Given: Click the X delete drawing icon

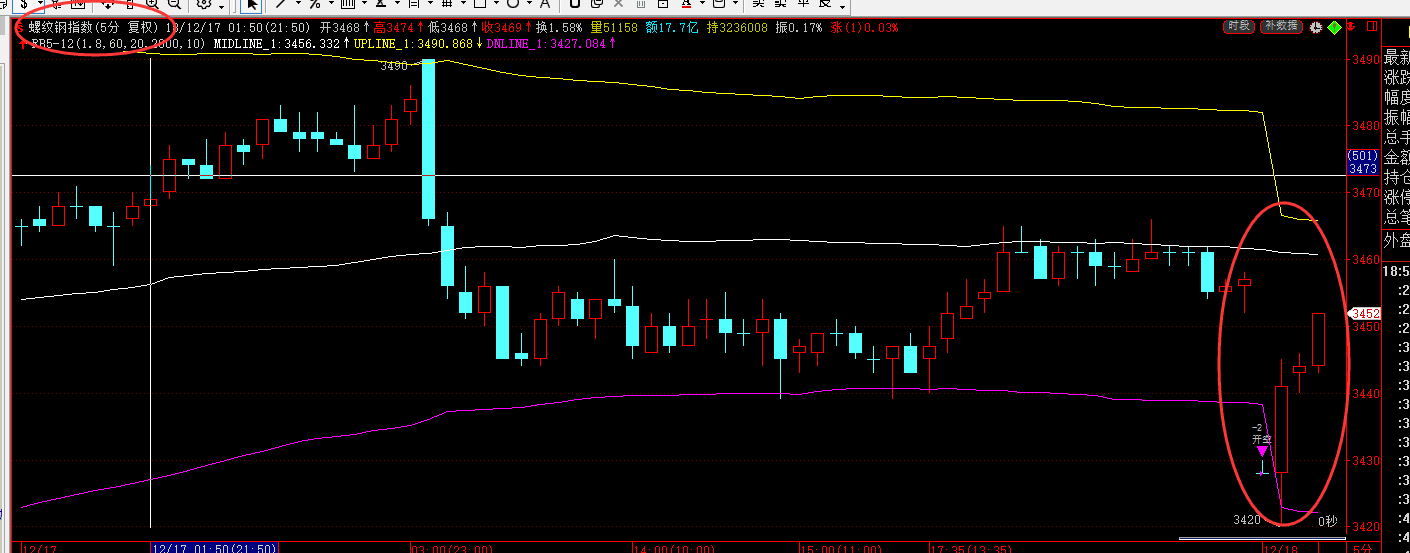Looking at the screenshot, I should coord(618,4).
